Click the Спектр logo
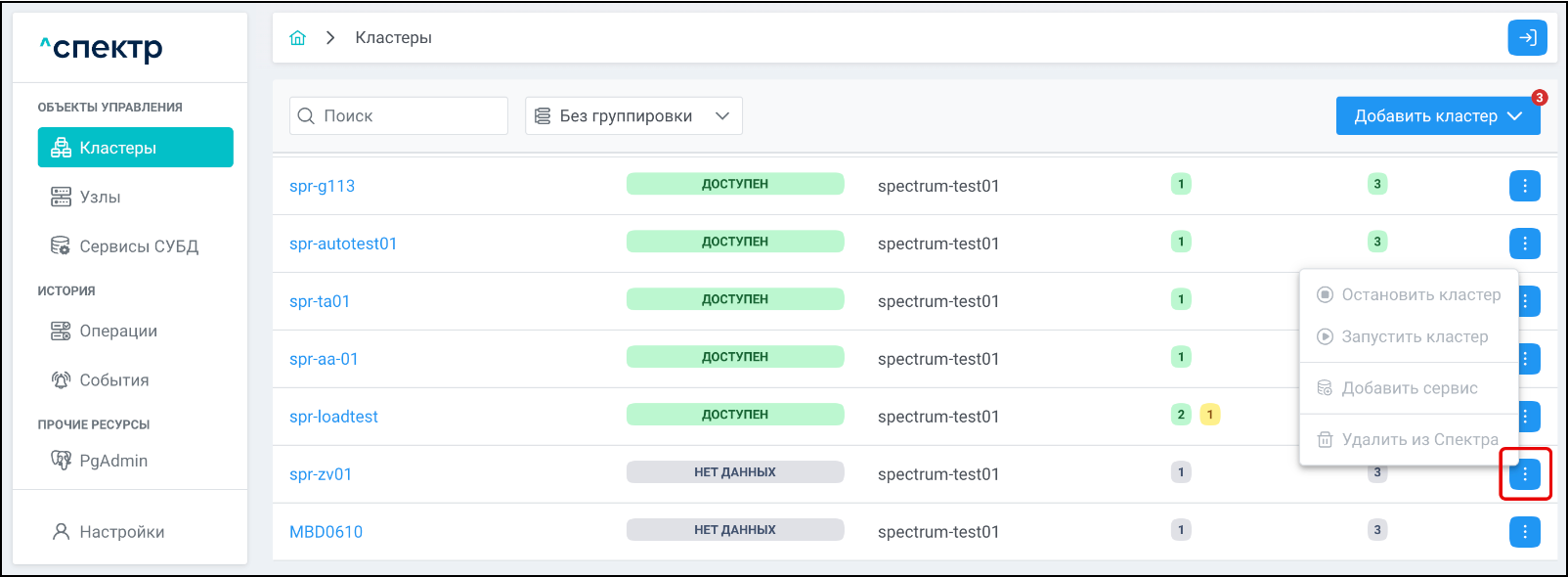Screen dimensions: 1568x577 pyautogui.click(x=102, y=48)
